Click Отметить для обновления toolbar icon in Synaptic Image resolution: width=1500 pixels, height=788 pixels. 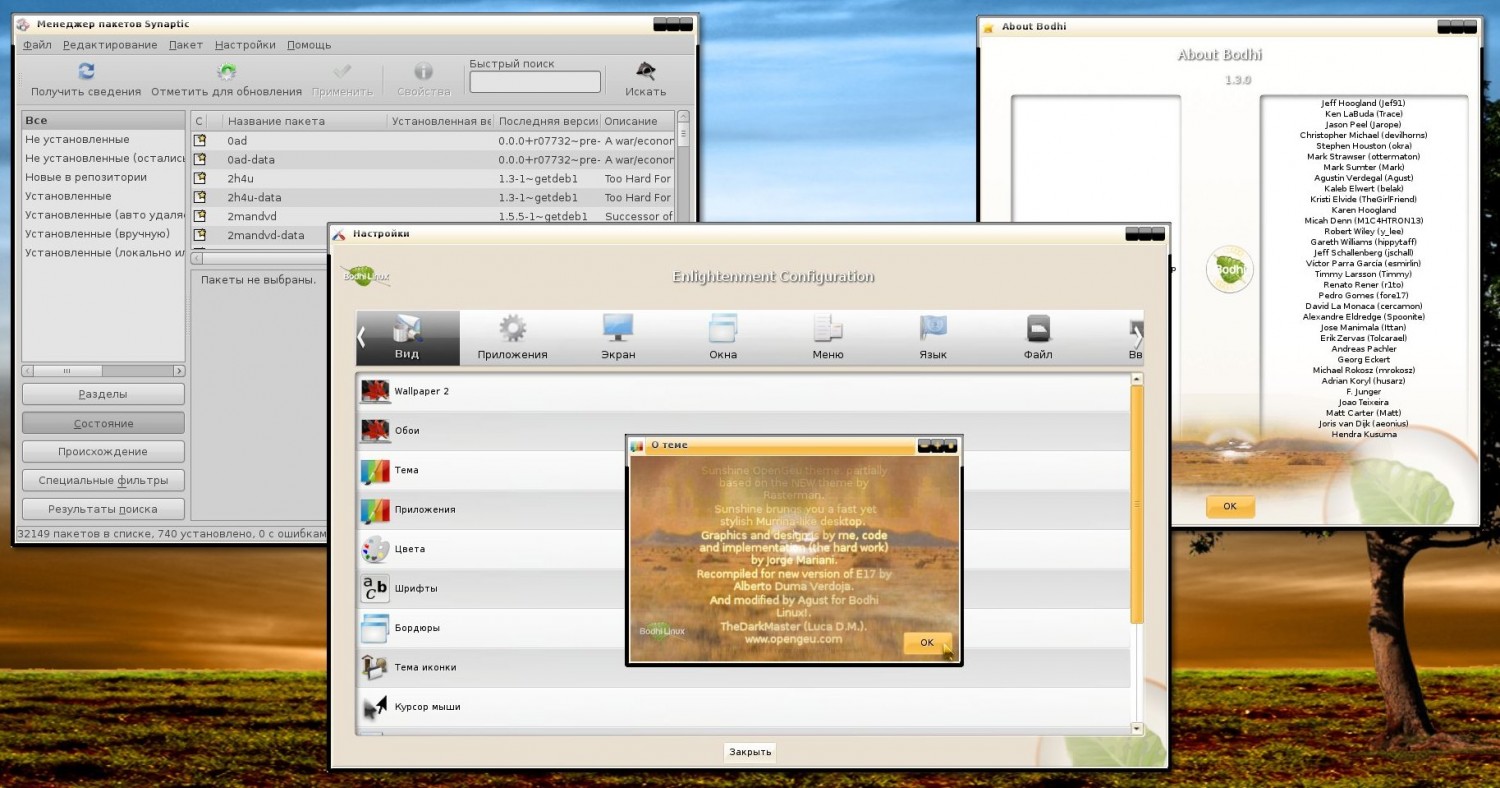coord(227,71)
